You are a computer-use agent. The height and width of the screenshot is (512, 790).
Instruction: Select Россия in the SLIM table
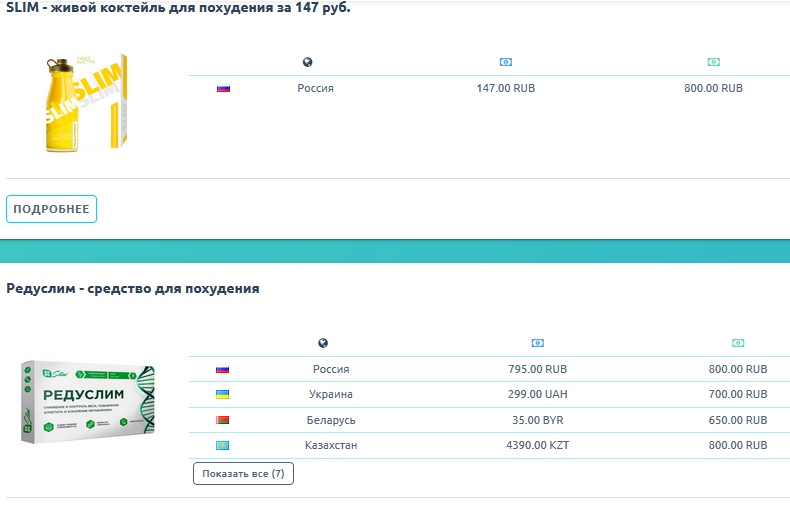[315, 88]
